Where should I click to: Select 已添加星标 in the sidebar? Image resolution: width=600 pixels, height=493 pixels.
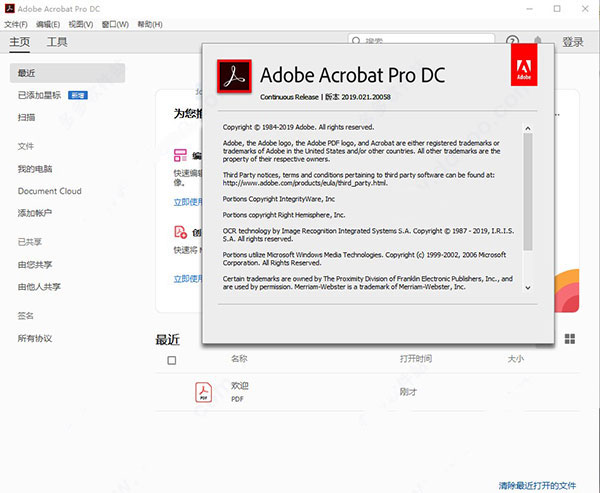[39, 95]
